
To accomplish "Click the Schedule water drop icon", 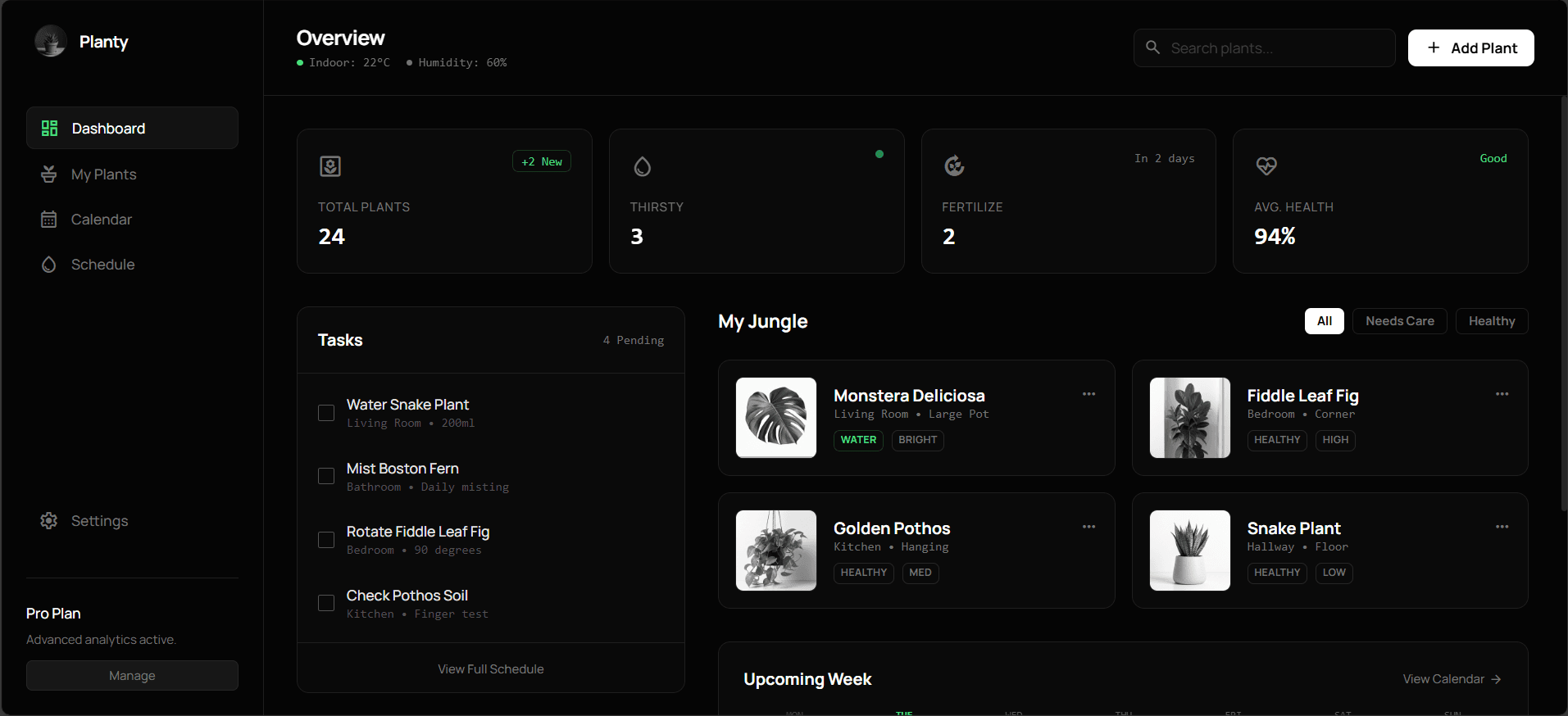I will pyautogui.click(x=49, y=265).
